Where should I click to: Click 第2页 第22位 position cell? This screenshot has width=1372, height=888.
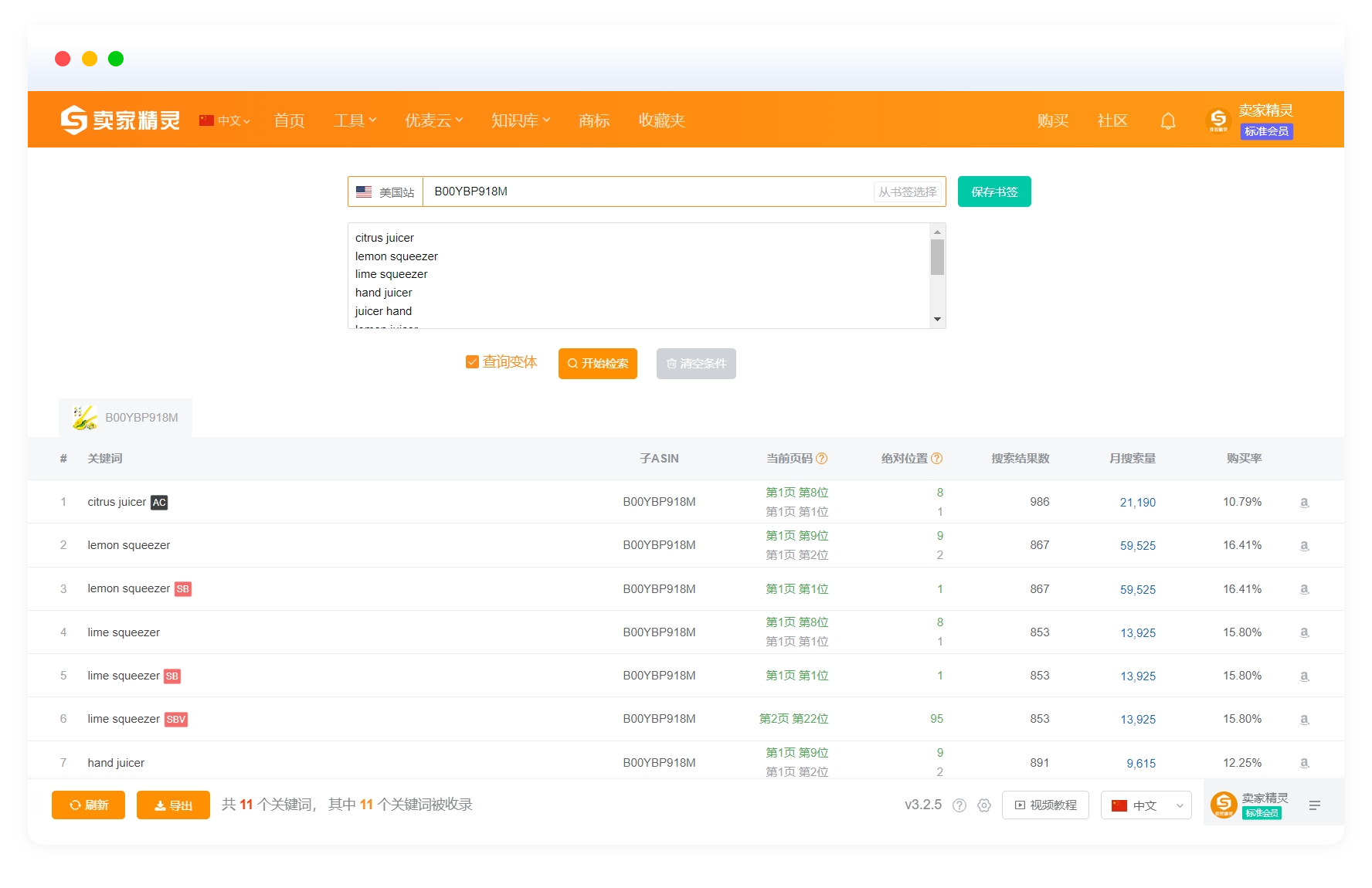pos(793,719)
